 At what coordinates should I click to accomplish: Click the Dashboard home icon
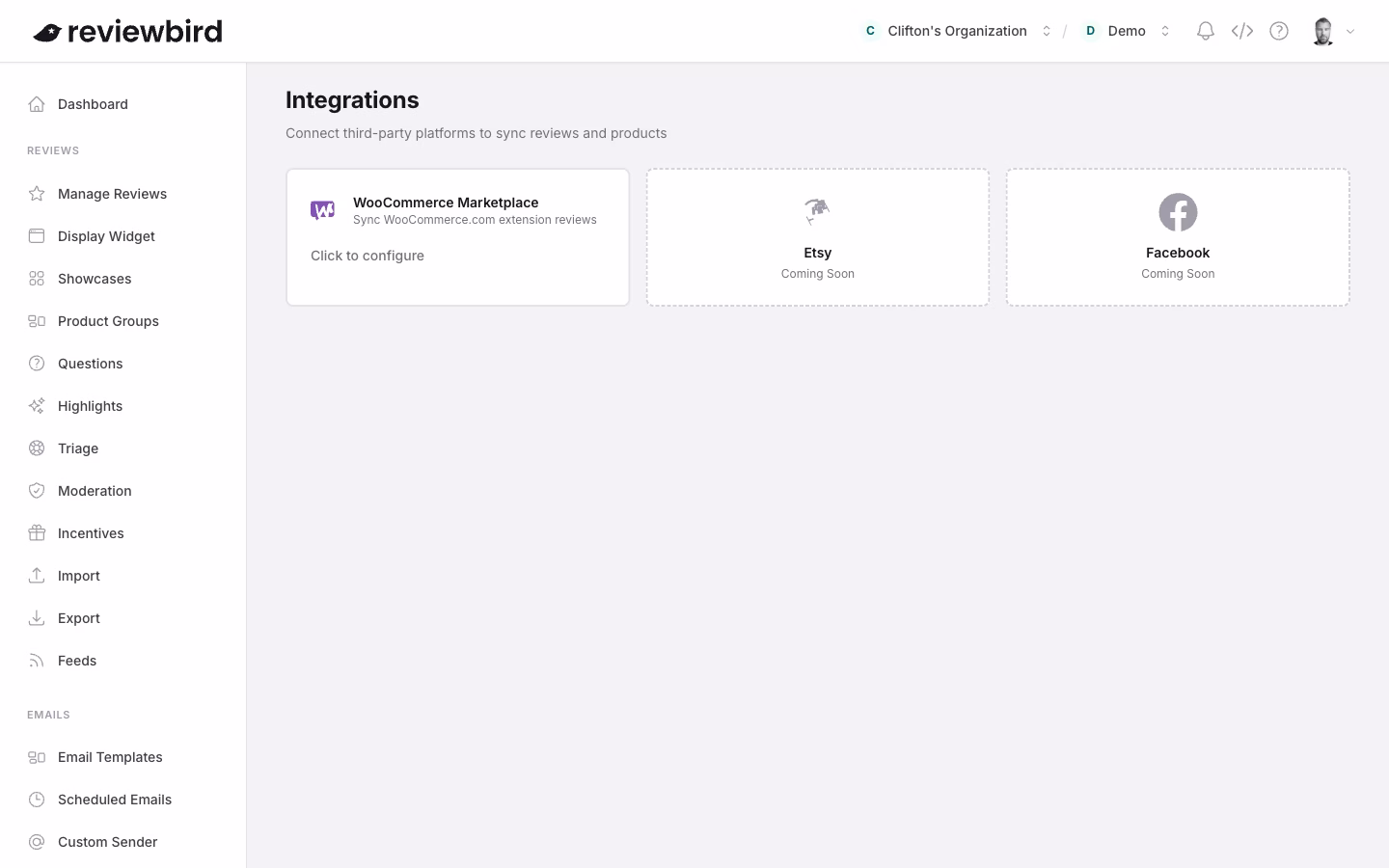[x=37, y=104]
